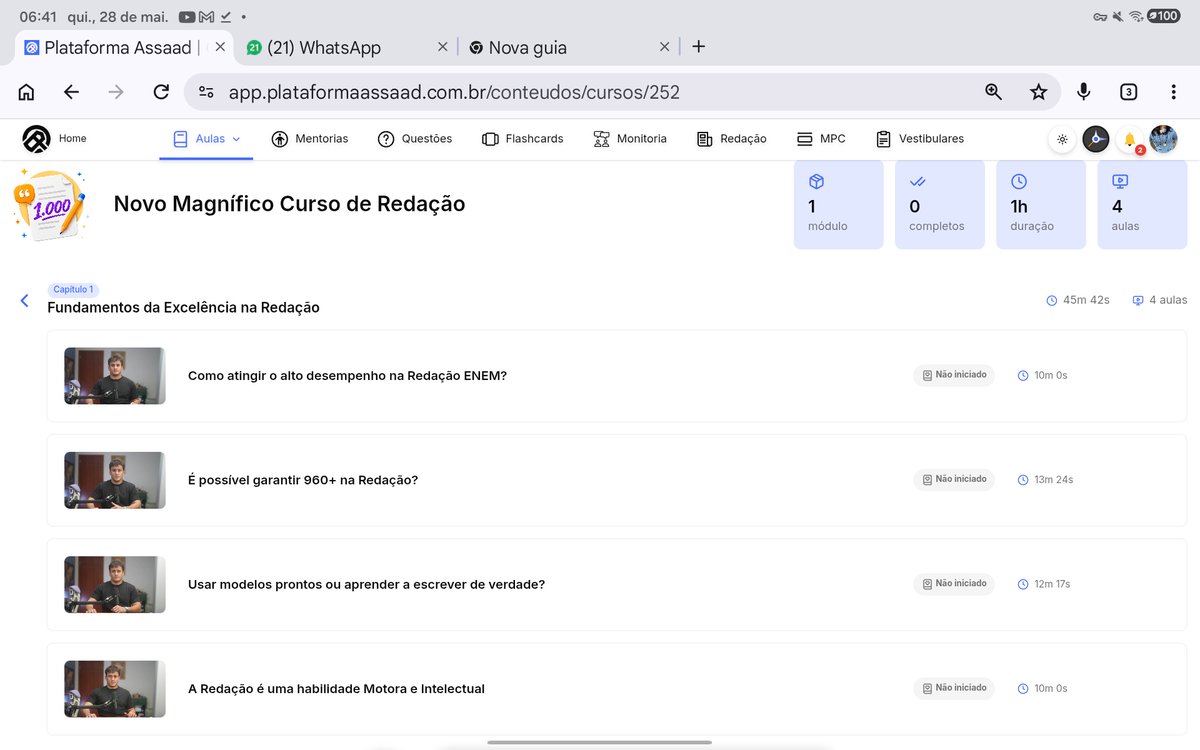Screen dimensions: 1200x750
Task: Click the Wi-Fi status icon in status bar
Action: (x=1136, y=16)
